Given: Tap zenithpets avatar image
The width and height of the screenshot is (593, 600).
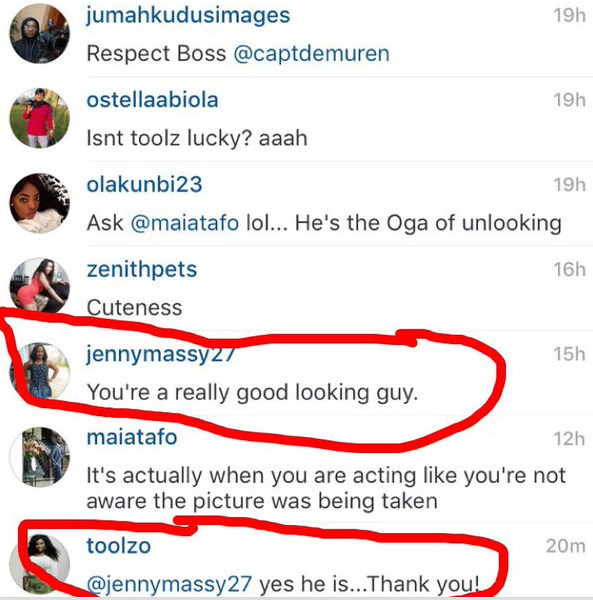Looking at the screenshot, I should 39,288.
